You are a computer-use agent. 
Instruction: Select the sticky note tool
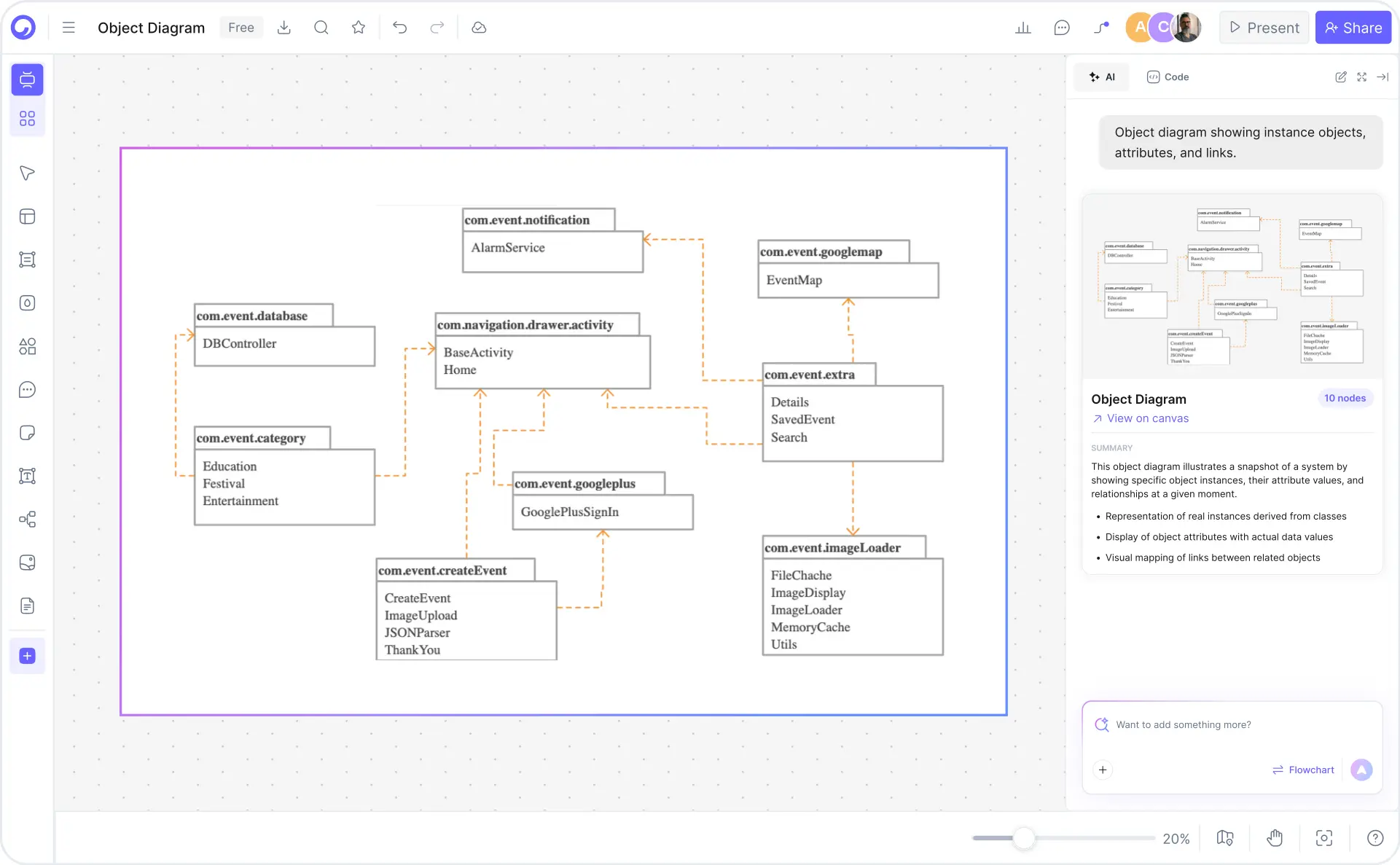coord(27,433)
